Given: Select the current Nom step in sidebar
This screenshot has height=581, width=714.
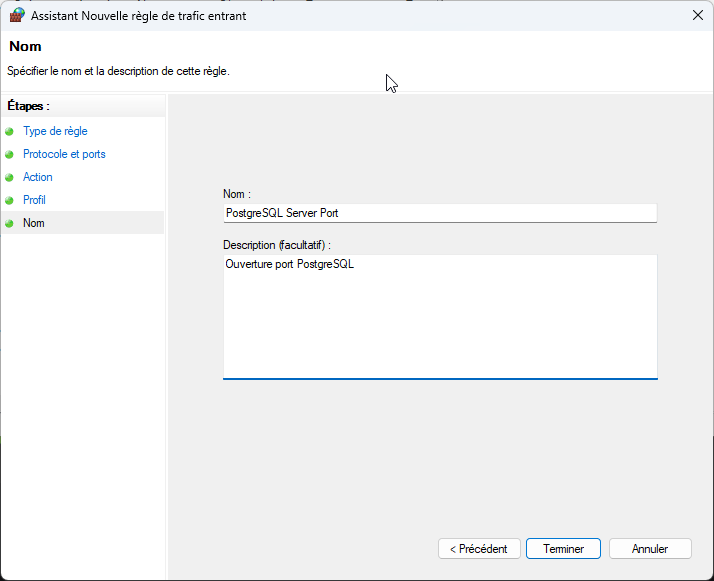Looking at the screenshot, I should pos(34,223).
